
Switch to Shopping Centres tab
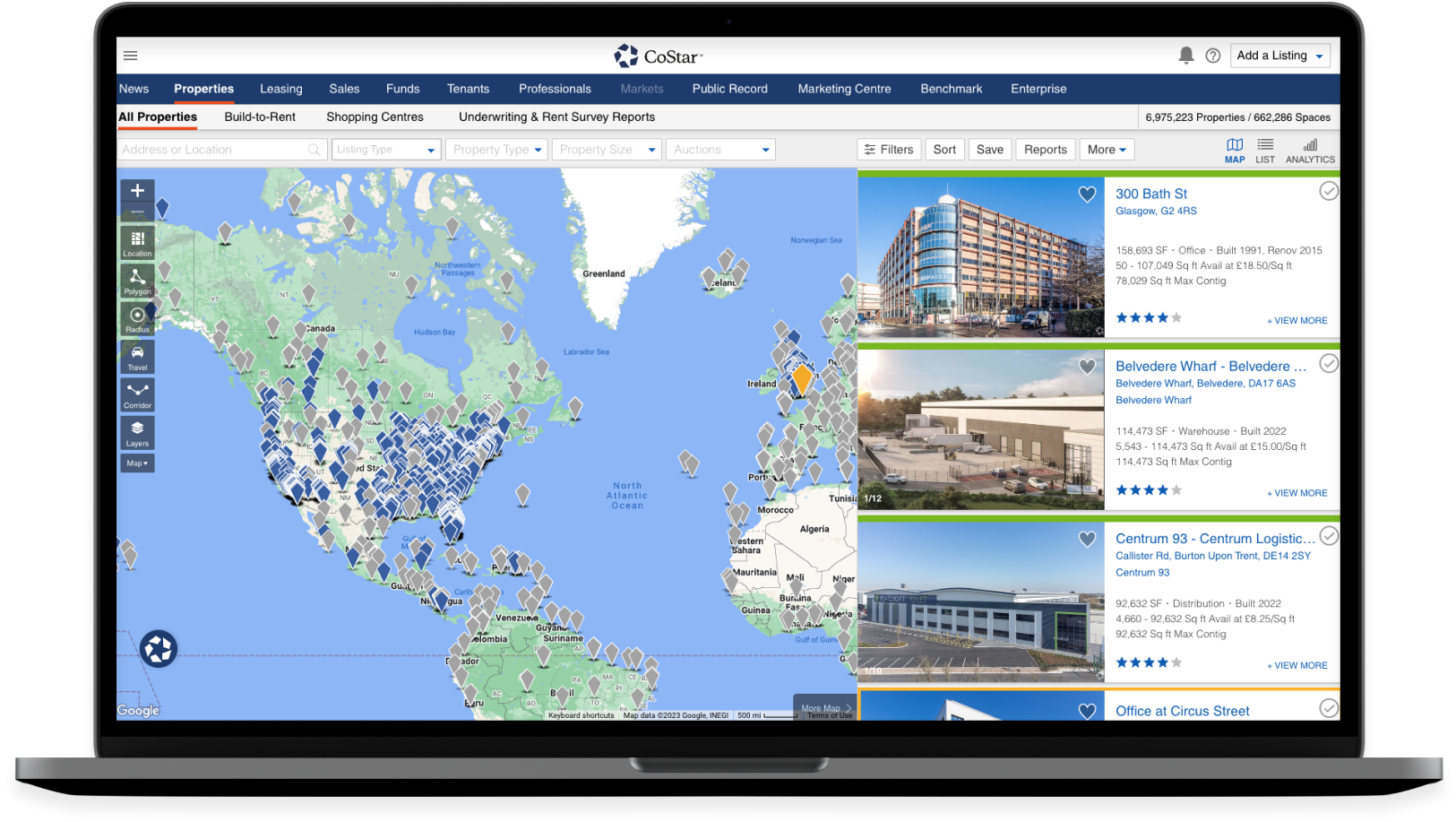(x=375, y=117)
